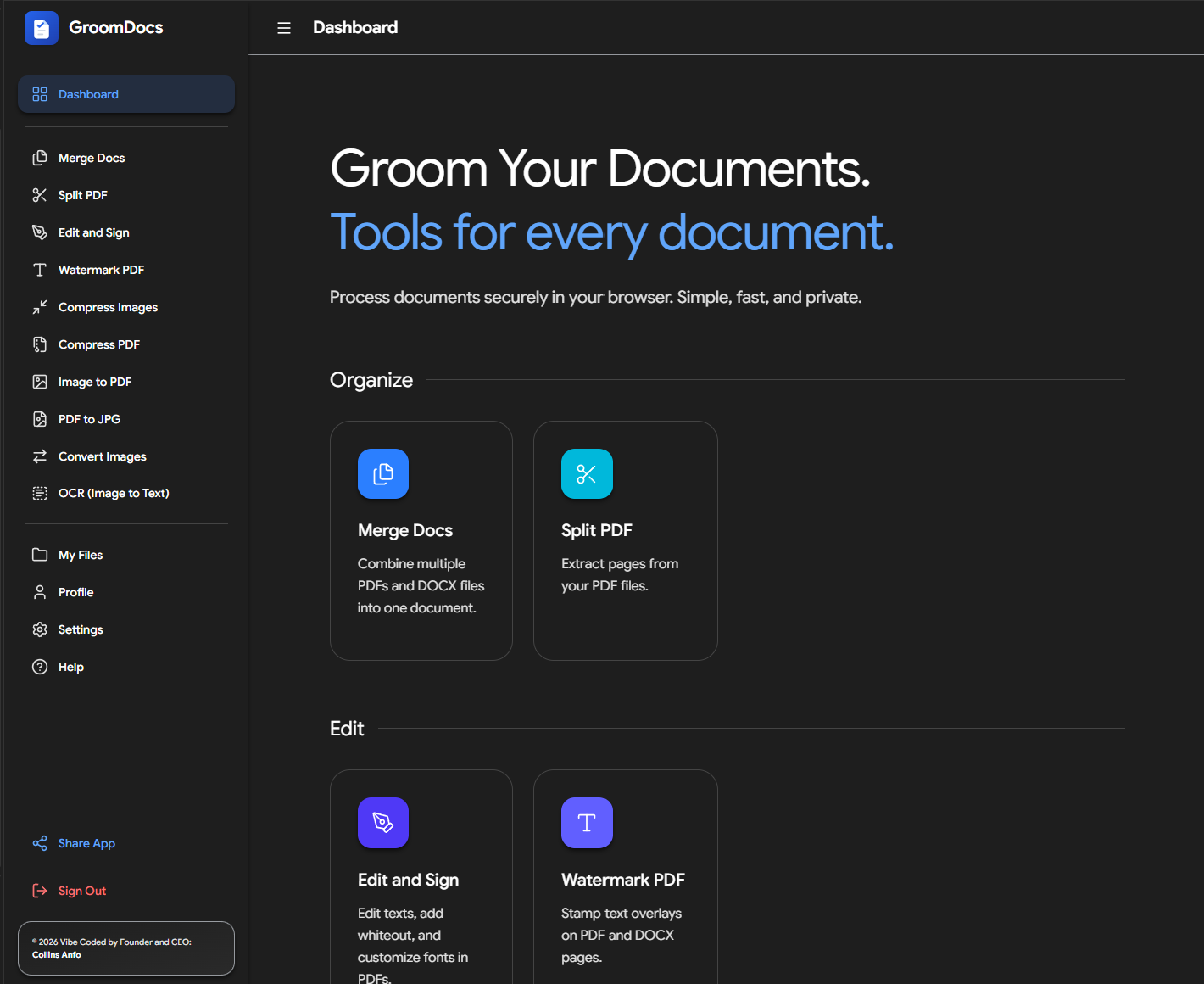The height and width of the screenshot is (984, 1204).
Task: Click the Dashboard page title in header
Action: (x=355, y=28)
